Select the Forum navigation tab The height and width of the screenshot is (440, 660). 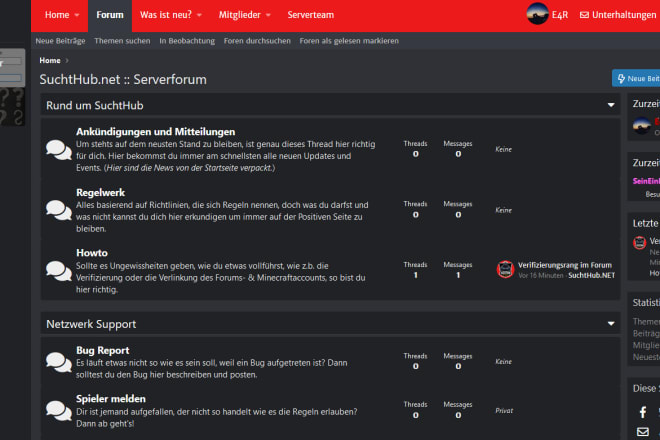pos(110,15)
